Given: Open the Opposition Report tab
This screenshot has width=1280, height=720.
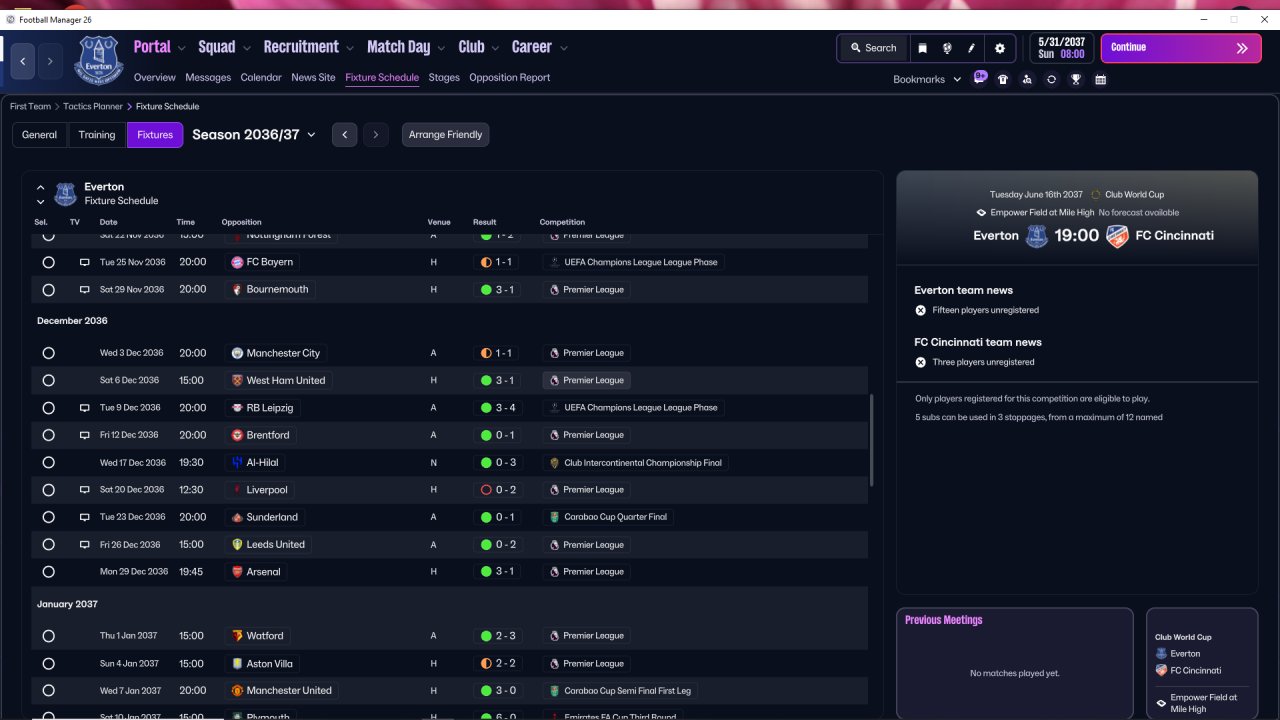Looking at the screenshot, I should pyautogui.click(x=509, y=77).
